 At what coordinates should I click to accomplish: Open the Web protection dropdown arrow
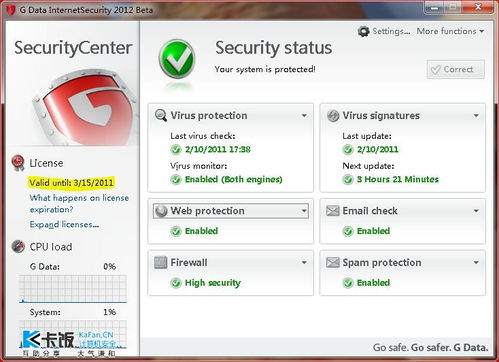[304, 211]
